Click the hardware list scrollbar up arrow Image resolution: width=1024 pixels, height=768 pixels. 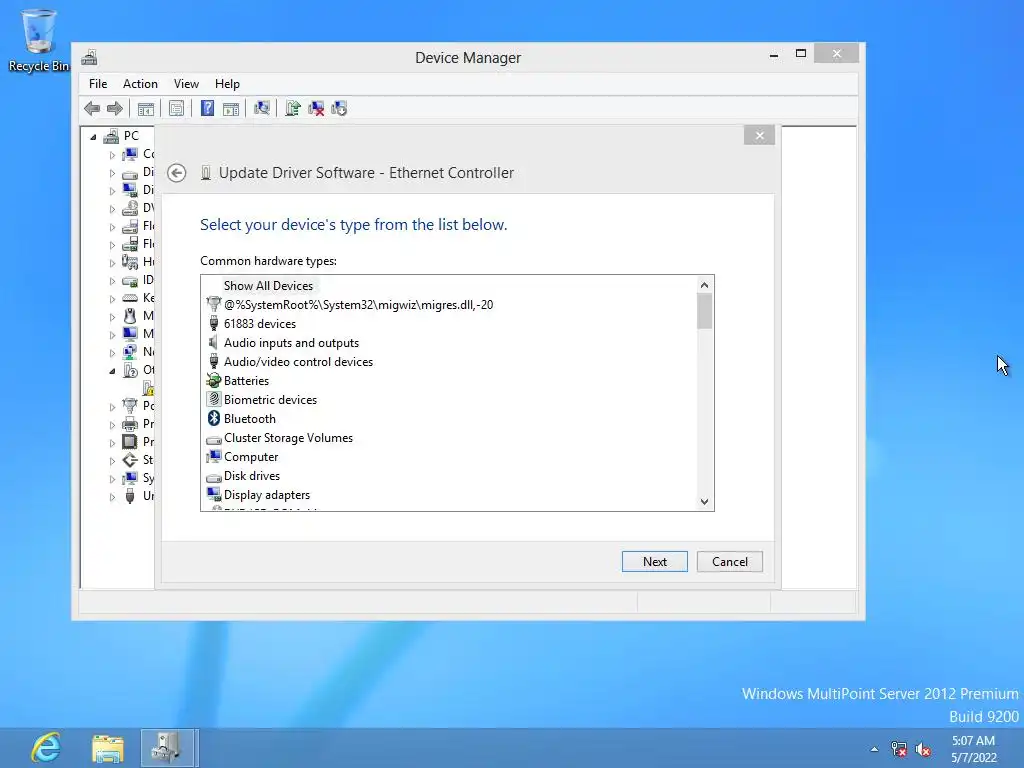click(x=704, y=285)
